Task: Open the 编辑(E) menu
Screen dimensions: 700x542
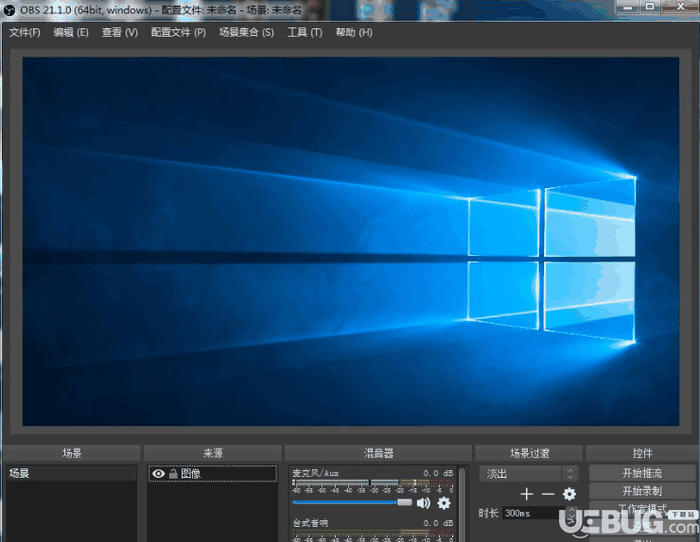Action: [x=71, y=32]
